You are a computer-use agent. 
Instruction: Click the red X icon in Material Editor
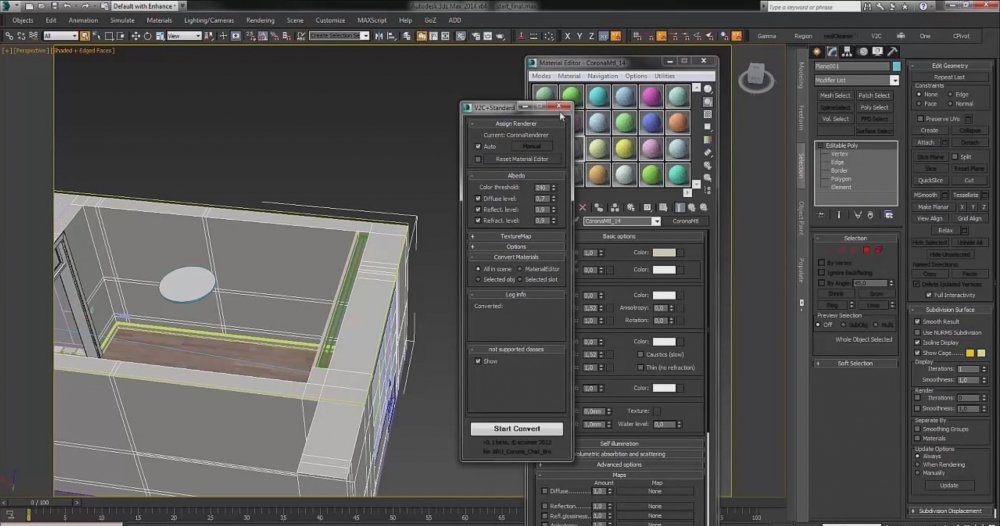(x=582, y=207)
